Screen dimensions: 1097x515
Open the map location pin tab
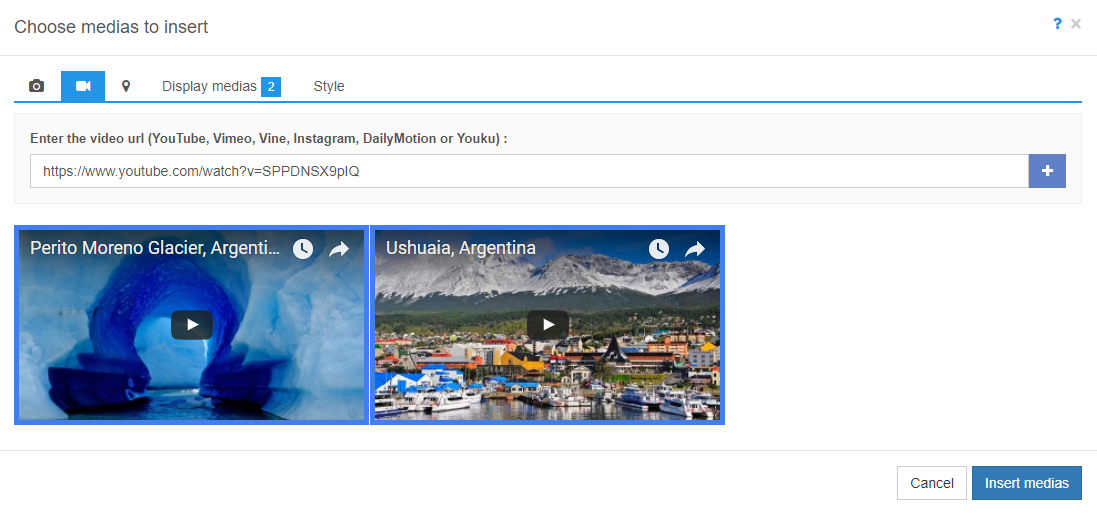pyautogui.click(x=126, y=86)
